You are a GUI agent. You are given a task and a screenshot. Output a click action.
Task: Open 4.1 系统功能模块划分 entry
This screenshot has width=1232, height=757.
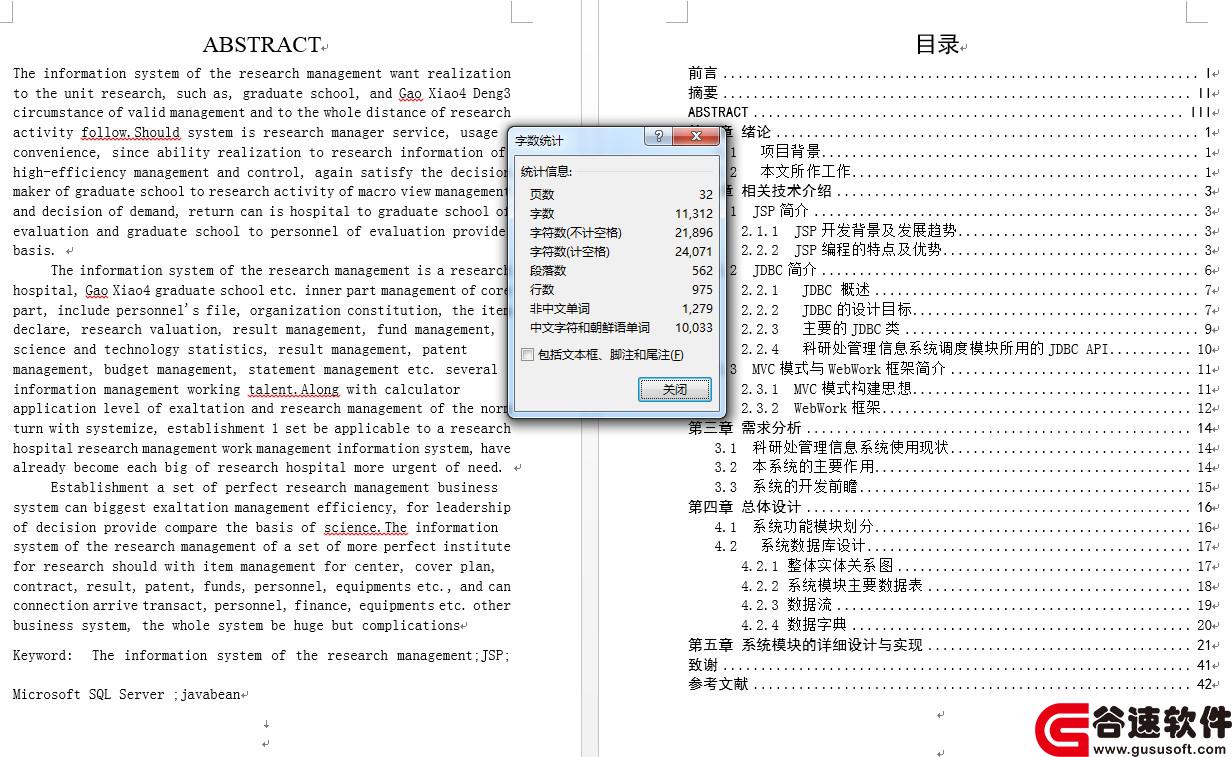pos(963,527)
